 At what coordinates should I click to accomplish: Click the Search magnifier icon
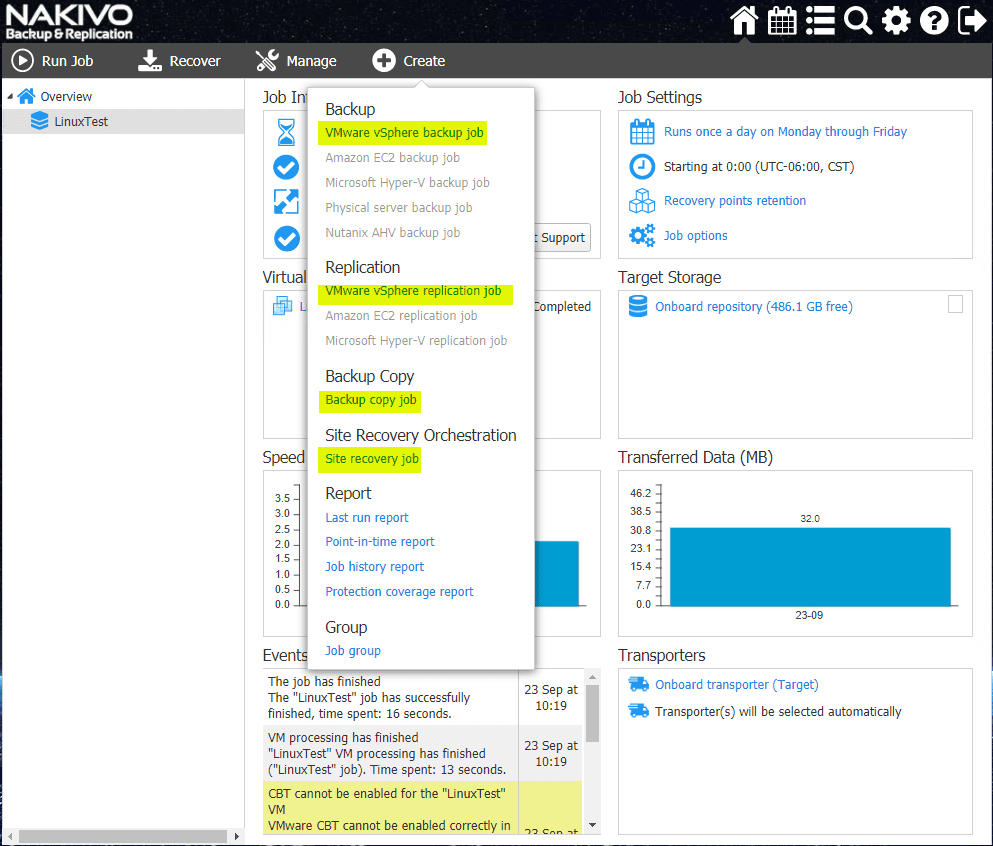(858, 21)
